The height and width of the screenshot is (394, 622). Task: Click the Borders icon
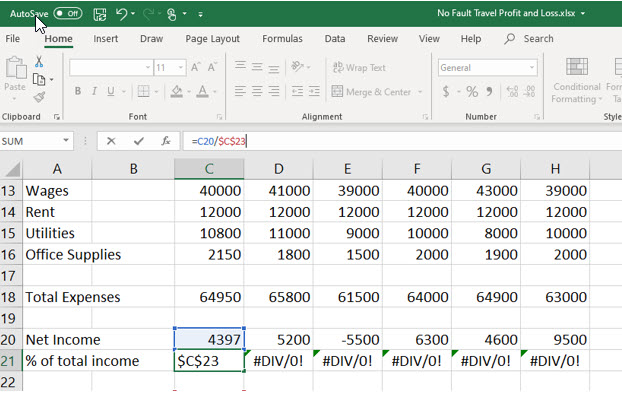tap(143, 91)
